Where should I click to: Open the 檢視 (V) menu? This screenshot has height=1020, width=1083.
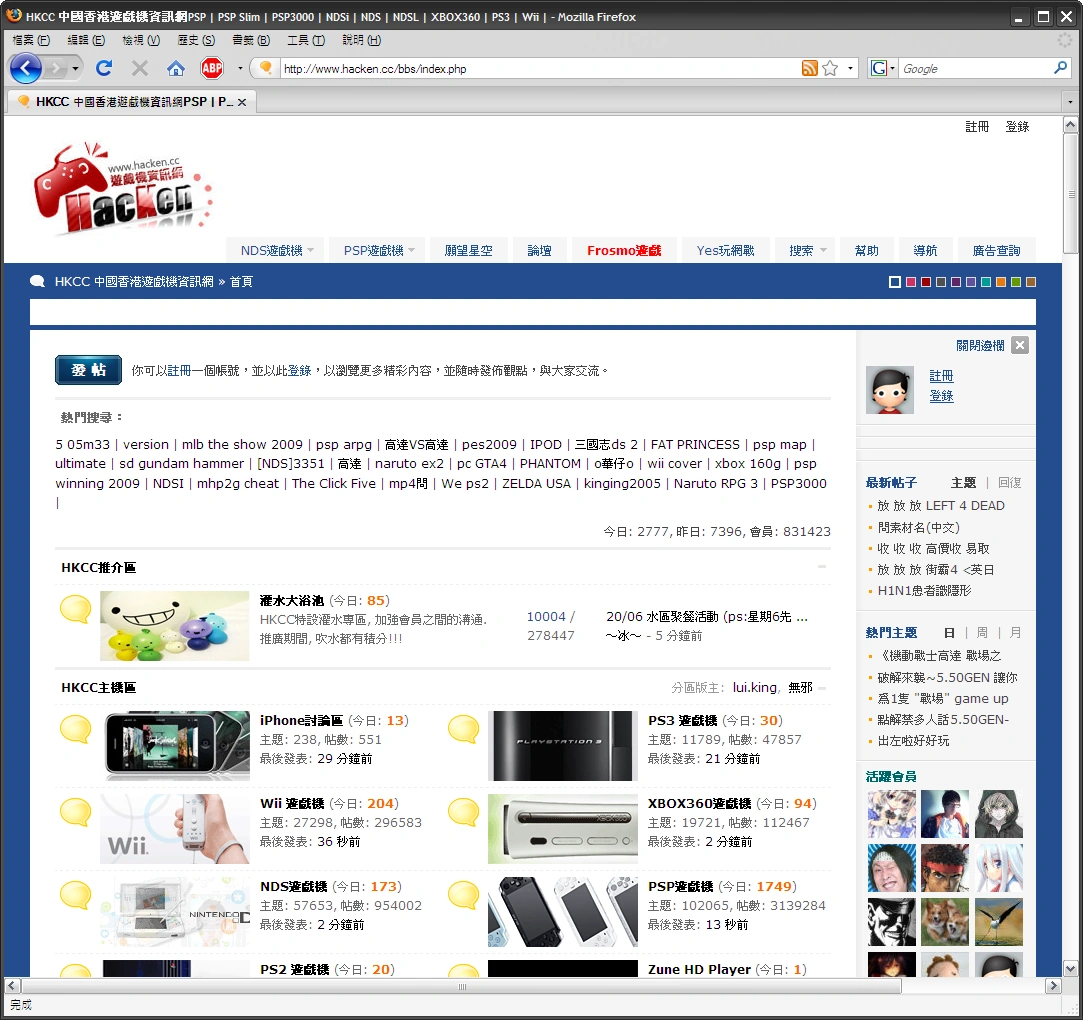[141, 40]
